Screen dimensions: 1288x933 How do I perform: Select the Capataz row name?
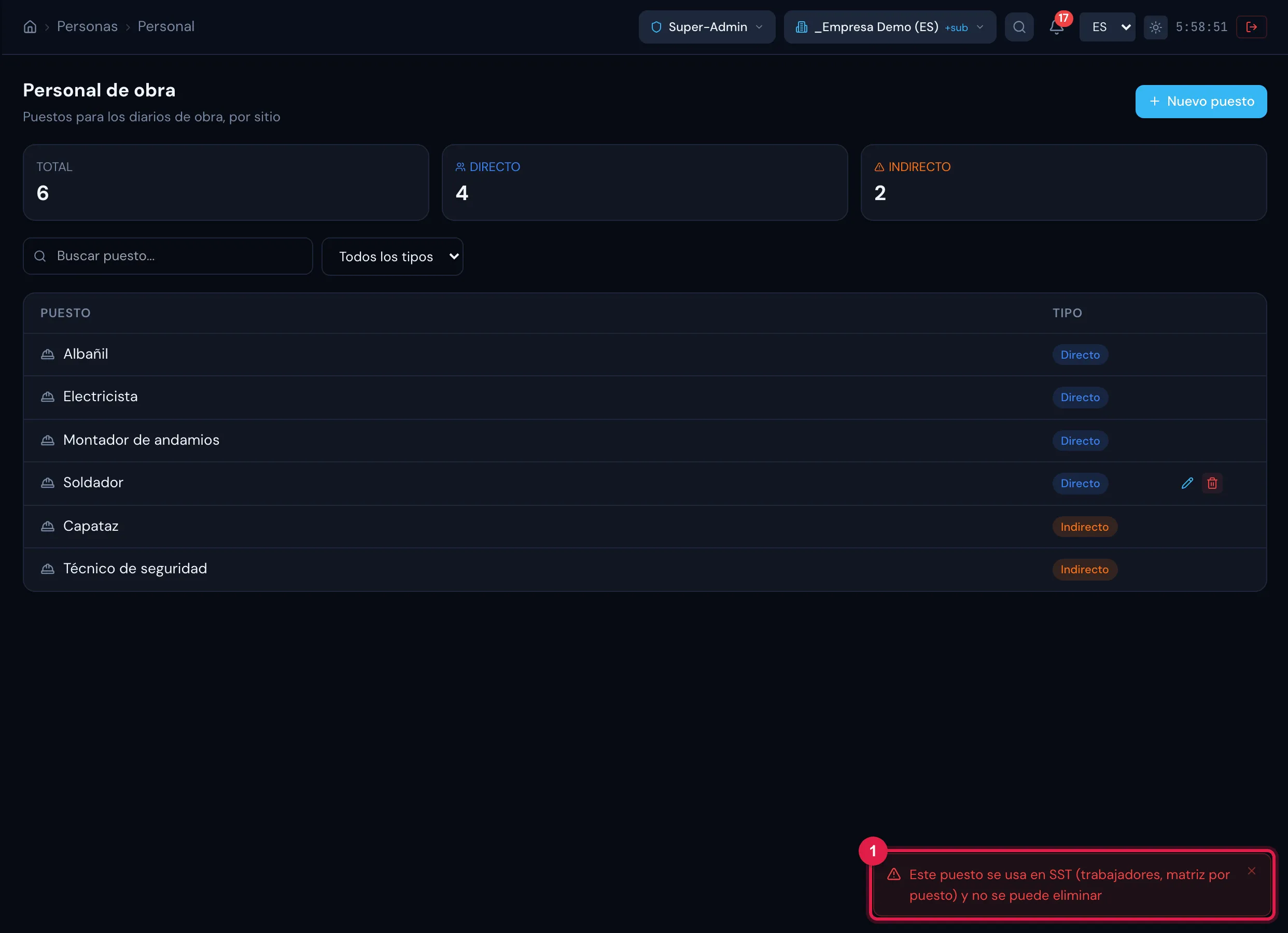91,527
